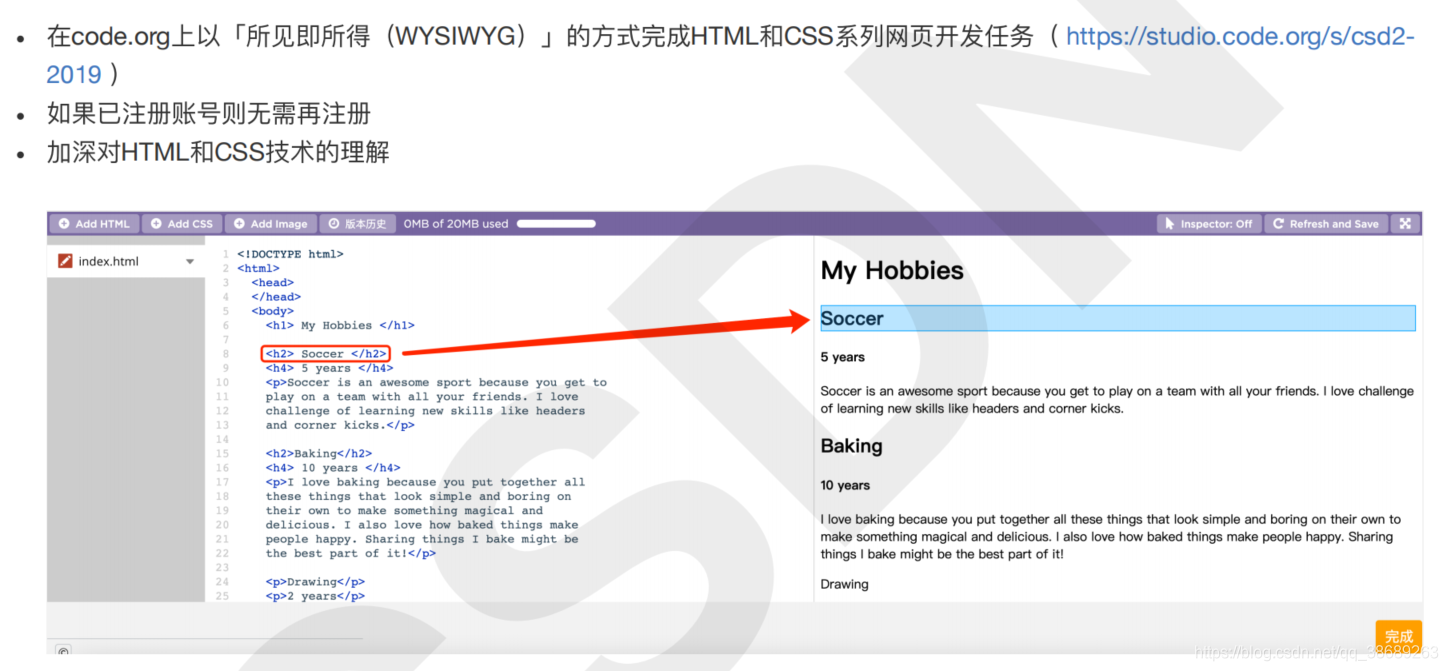Click the refresh icon on Refresh and Save
Viewport: 1448px width, 671px height.
(1278, 224)
